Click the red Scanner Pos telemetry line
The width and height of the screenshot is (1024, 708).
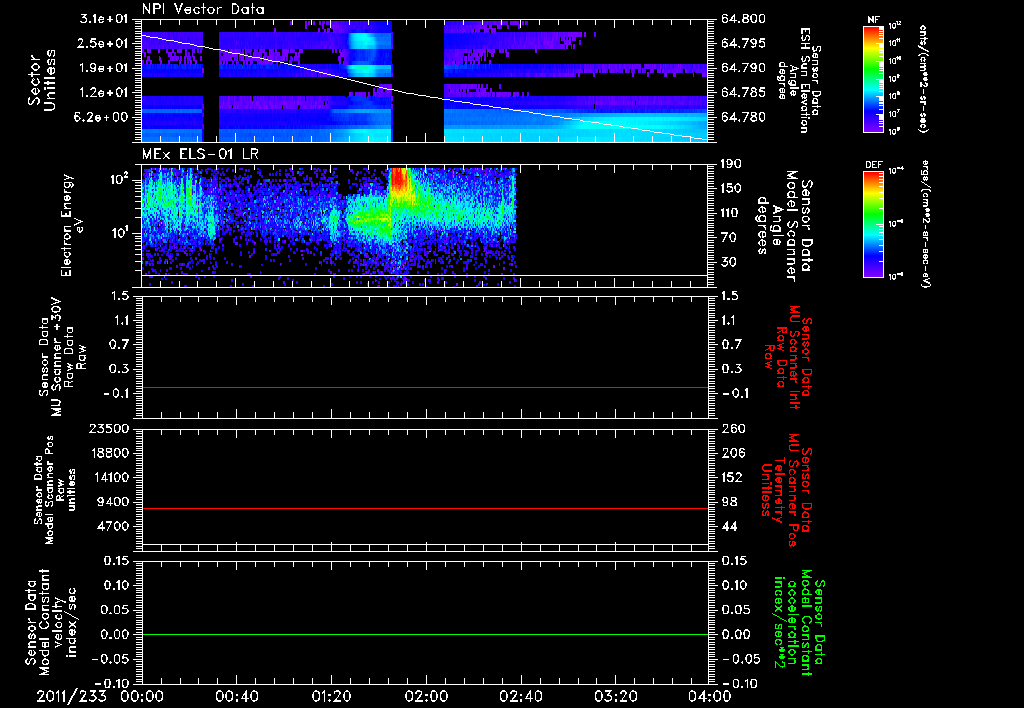click(x=424, y=508)
